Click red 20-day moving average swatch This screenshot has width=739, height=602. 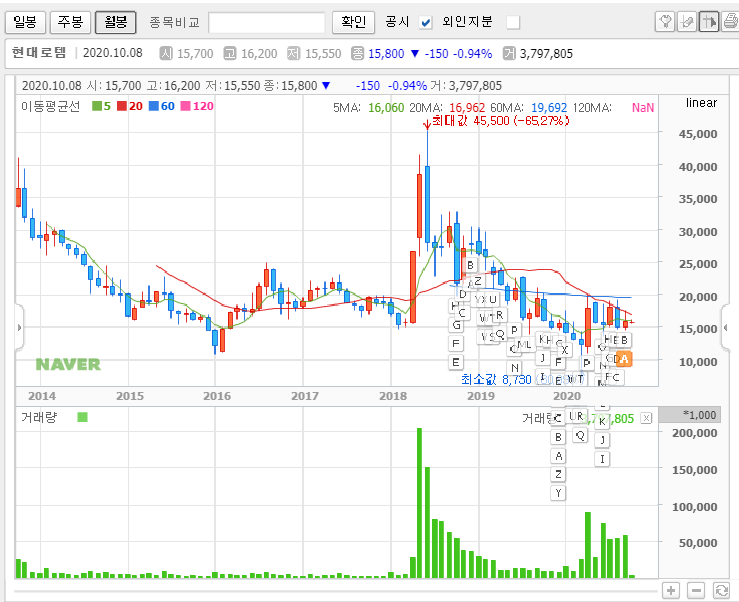coord(122,106)
